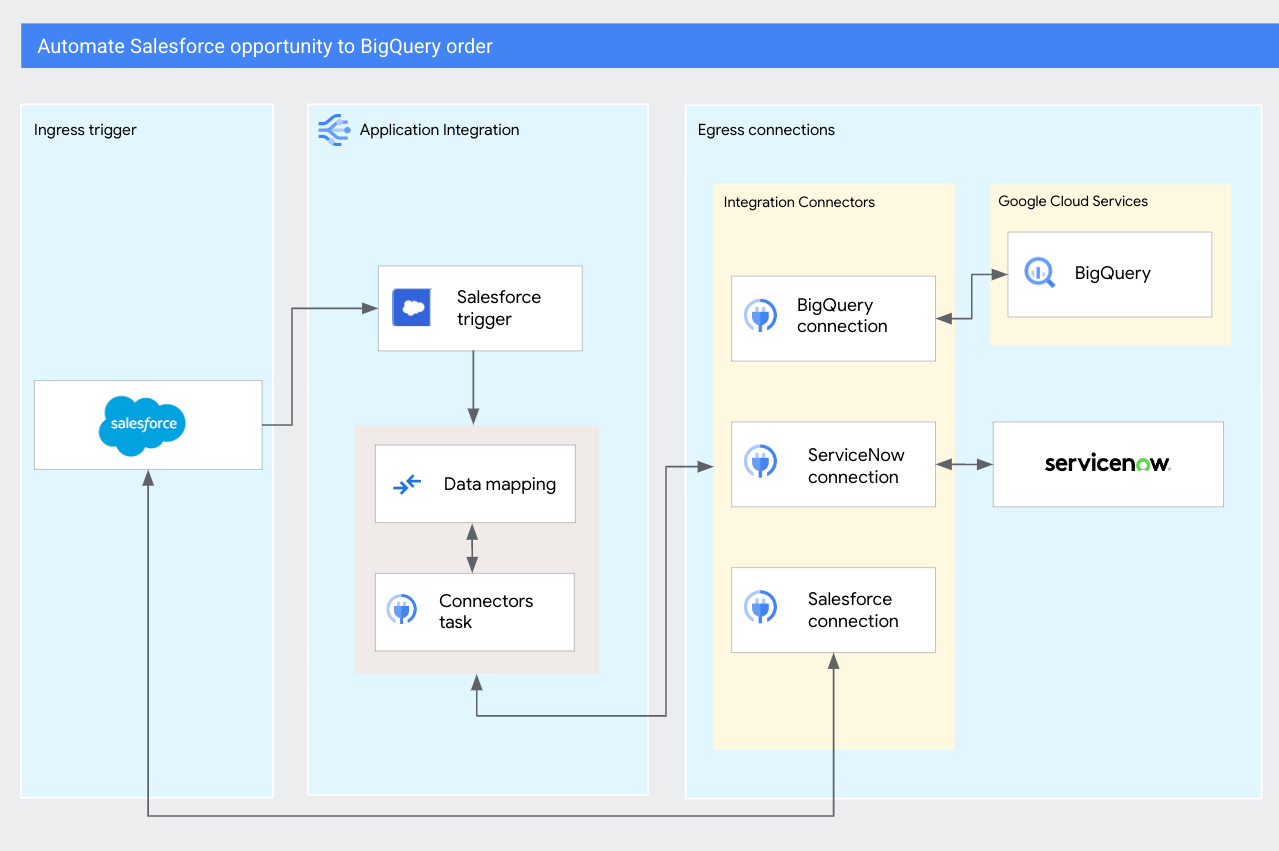The width and height of the screenshot is (1279, 851).
Task: Click the BigQuery magnifying glass icon
Action: click(x=1038, y=272)
